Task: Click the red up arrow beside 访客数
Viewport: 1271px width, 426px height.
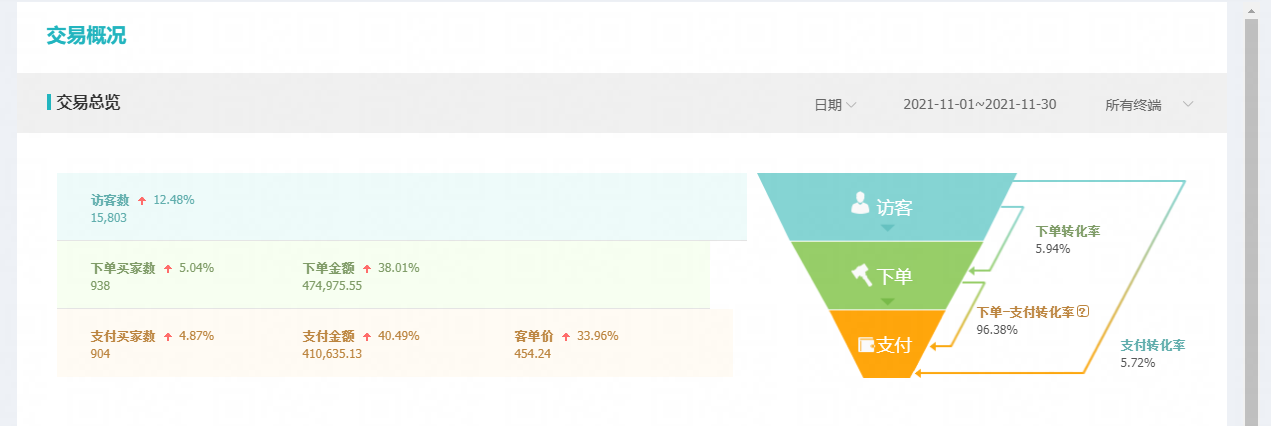Action: 142,200
